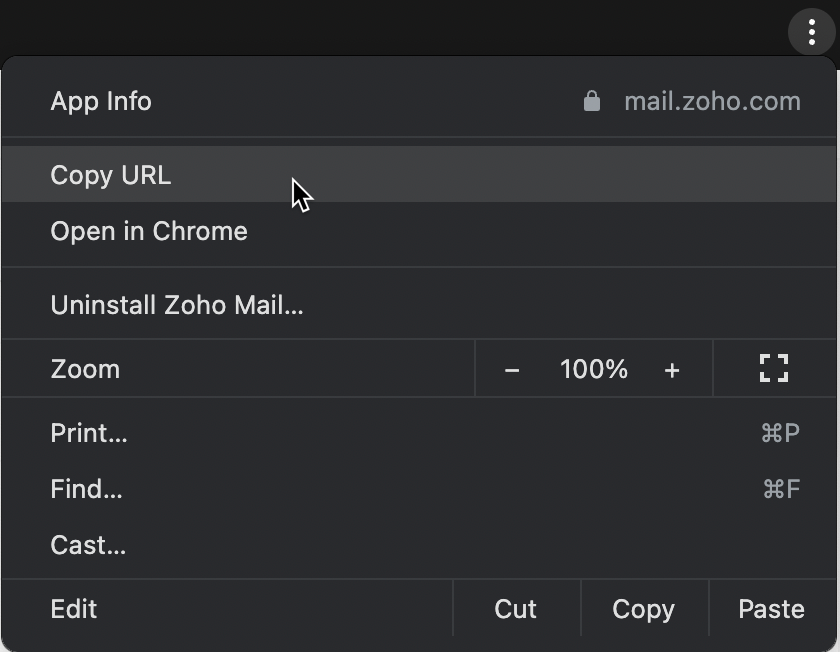
Task: Open the Print dialog
Action: pos(88,433)
